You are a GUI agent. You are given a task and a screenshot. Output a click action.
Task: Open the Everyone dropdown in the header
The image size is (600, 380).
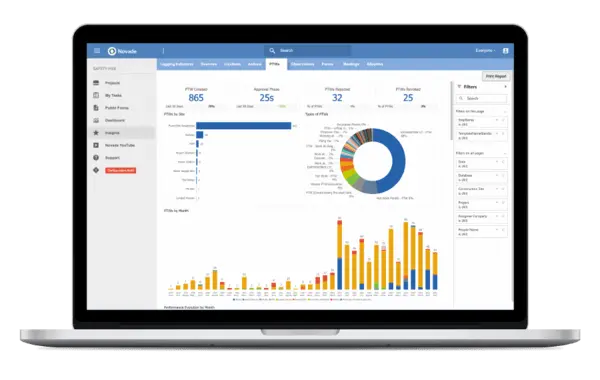coord(485,51)
